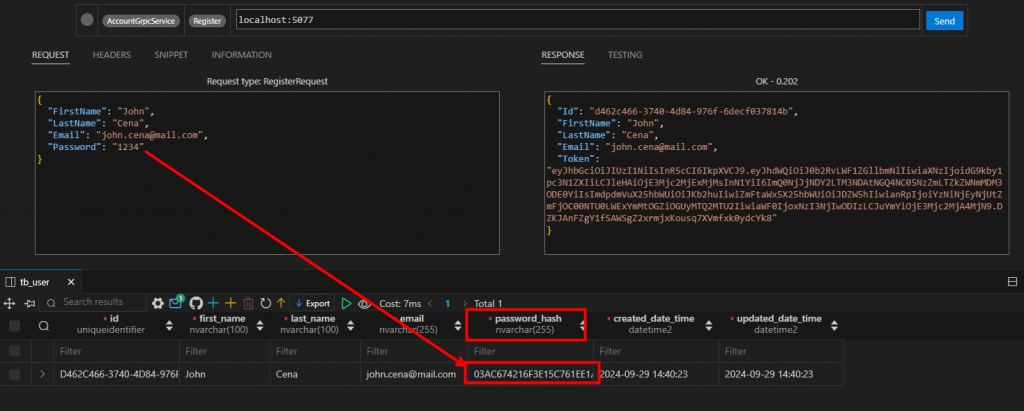Sort by the id column arrows
The width and height of the screenshot is (1024, 411).
coord(169,325)
